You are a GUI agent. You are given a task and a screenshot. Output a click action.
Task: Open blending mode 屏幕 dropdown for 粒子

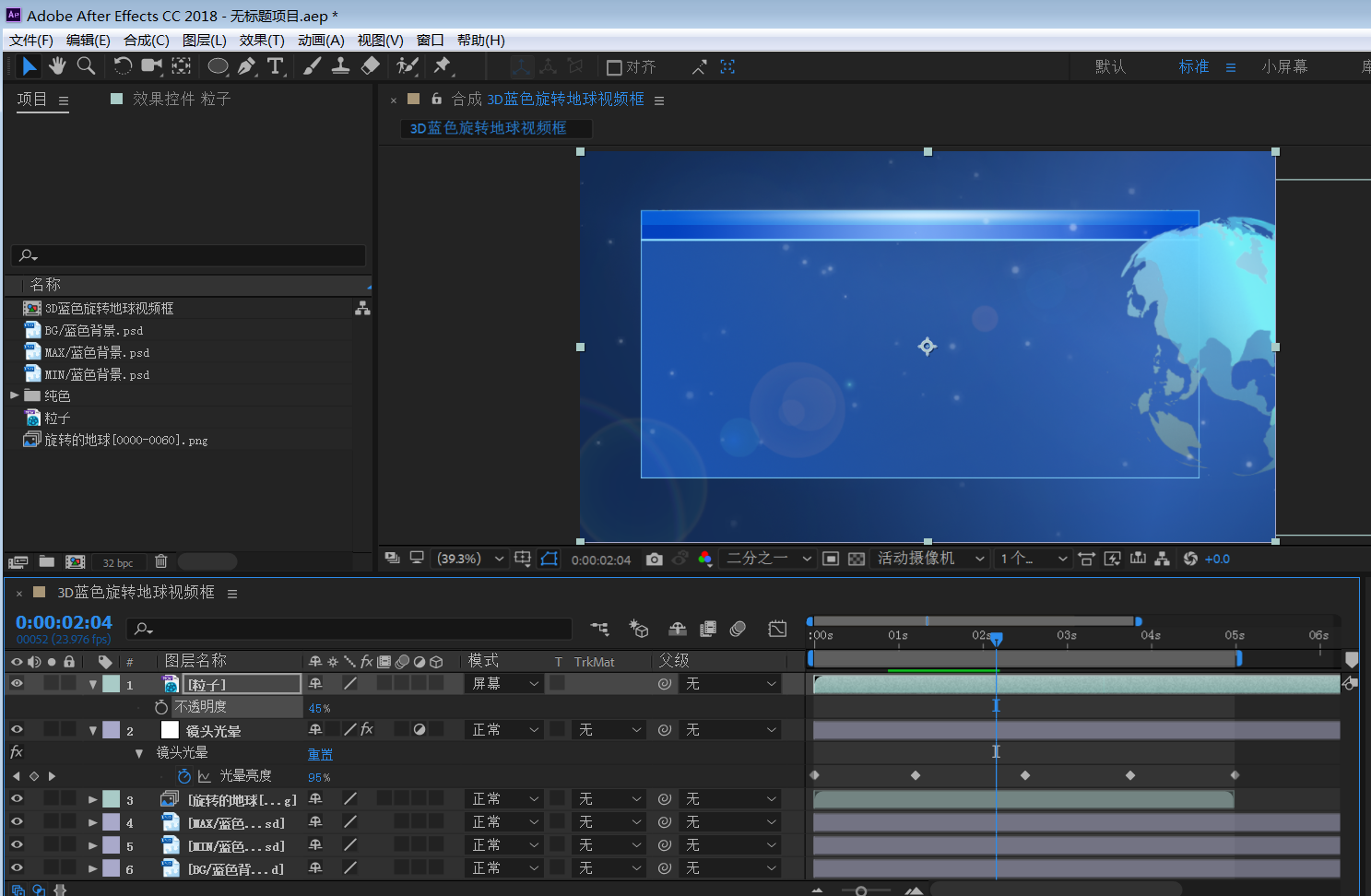click(x=504, y=683)
